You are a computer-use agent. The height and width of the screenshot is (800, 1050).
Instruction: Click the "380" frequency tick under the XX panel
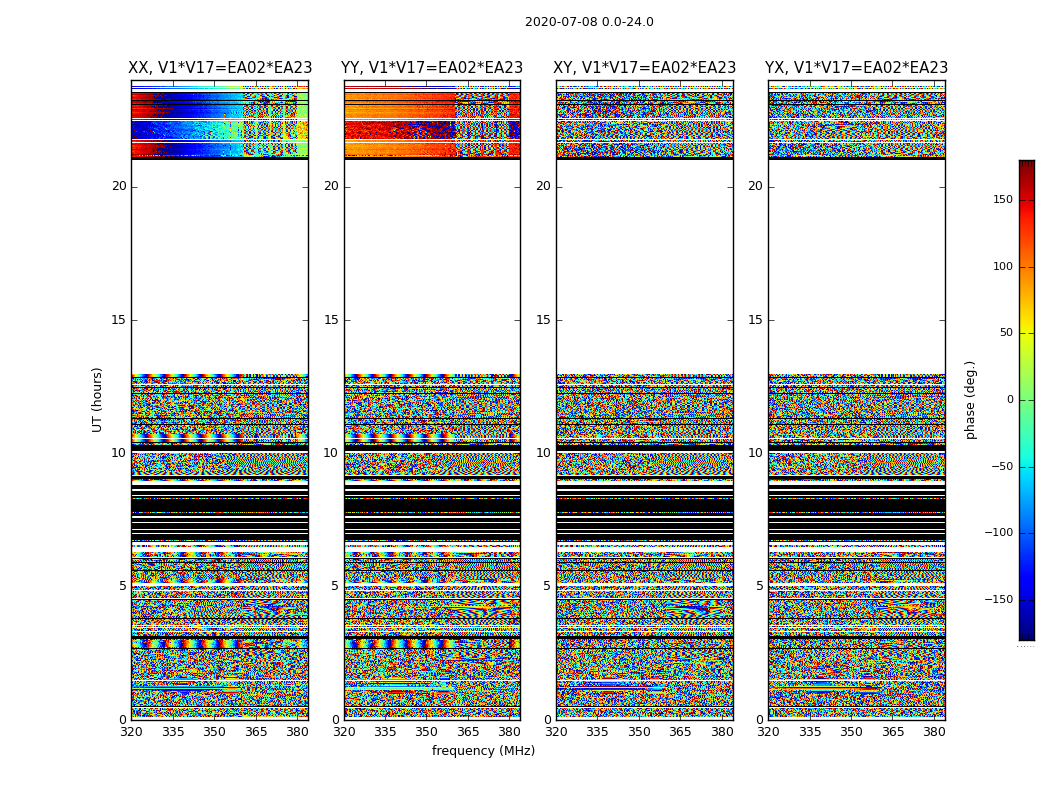[297, 732]
